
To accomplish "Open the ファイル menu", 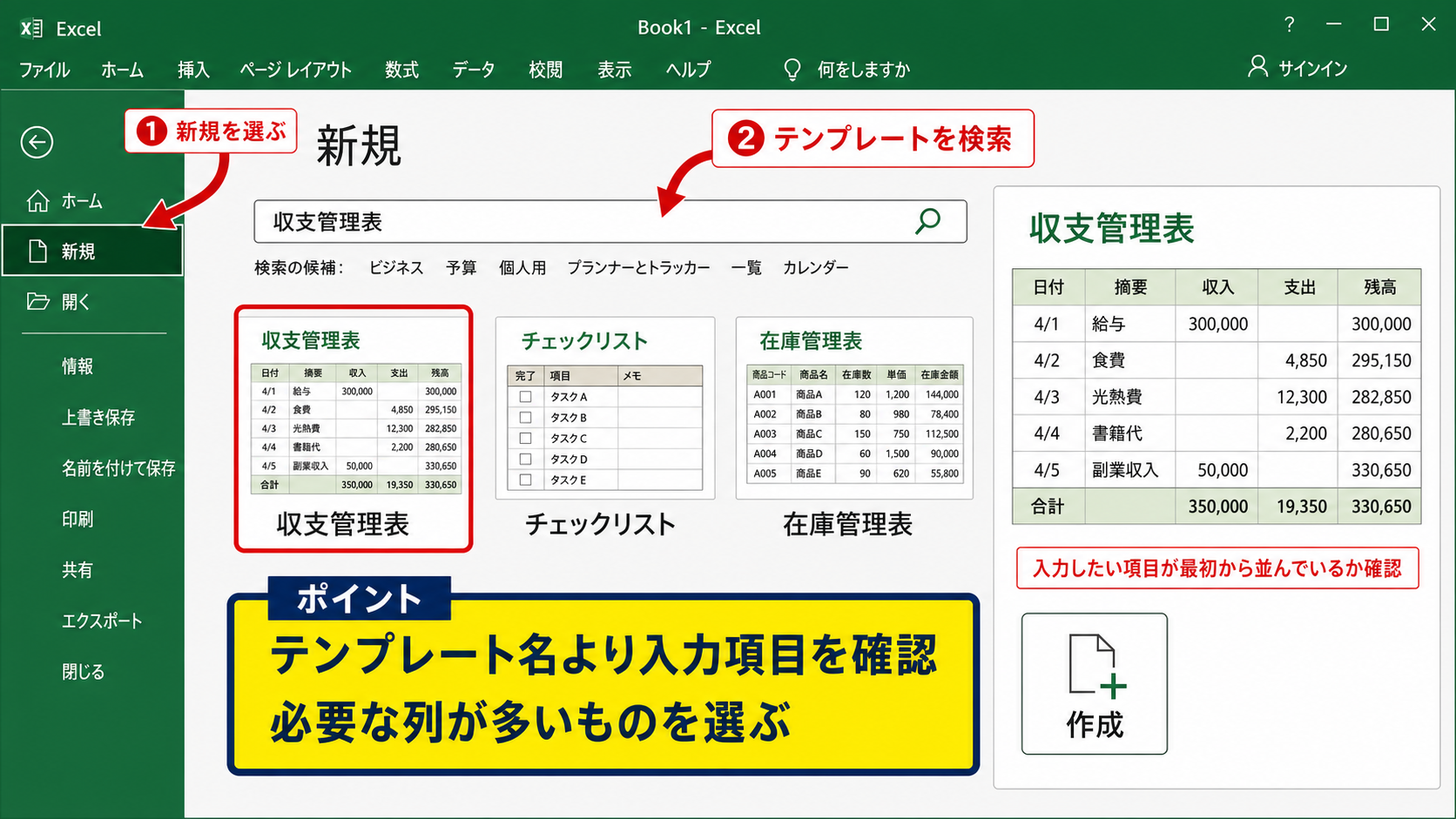I will pyautogui.click(x=44, y=70).
